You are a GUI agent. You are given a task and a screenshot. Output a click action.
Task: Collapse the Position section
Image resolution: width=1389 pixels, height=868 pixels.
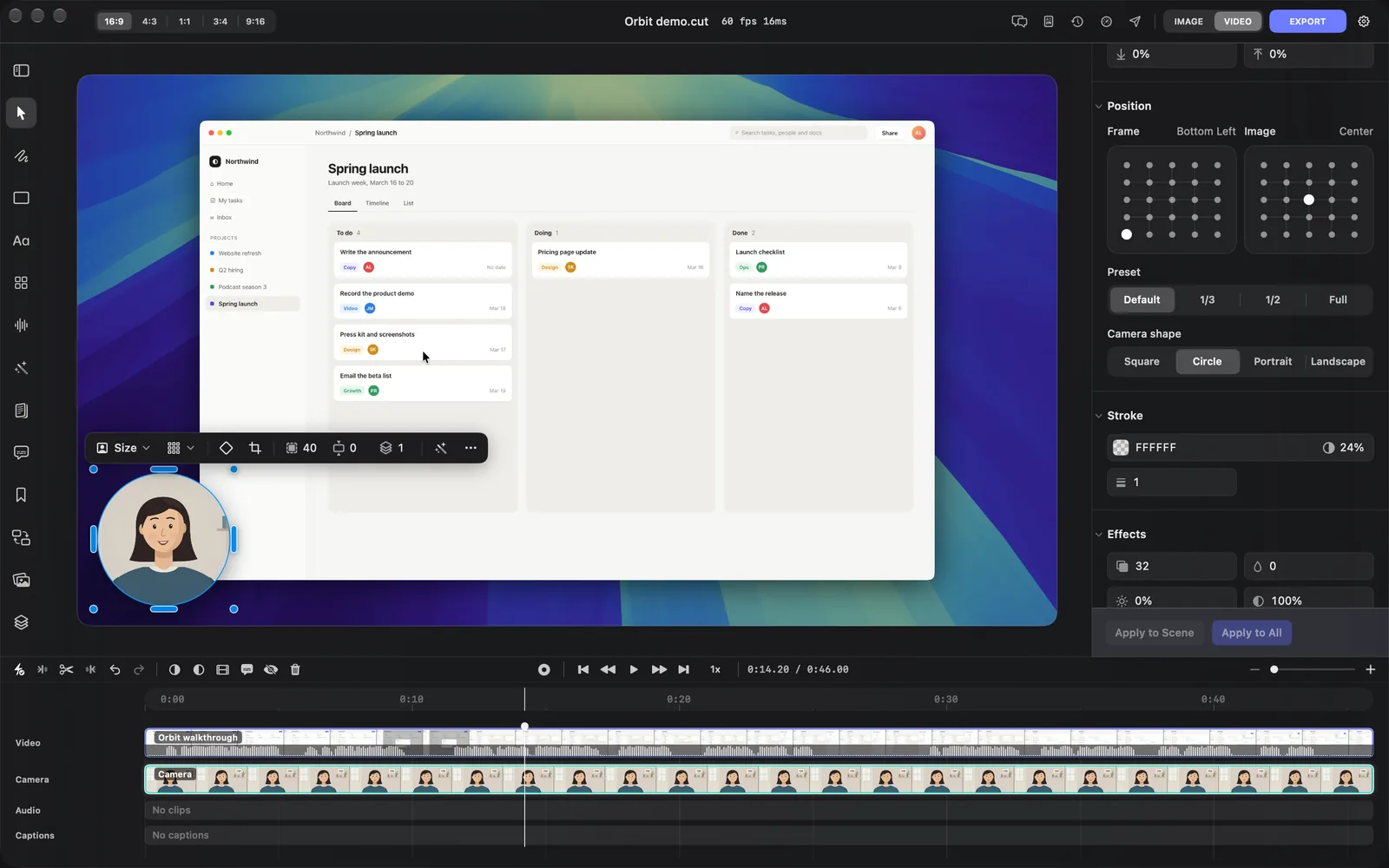pyautogui.click(x=1099, y=106)
